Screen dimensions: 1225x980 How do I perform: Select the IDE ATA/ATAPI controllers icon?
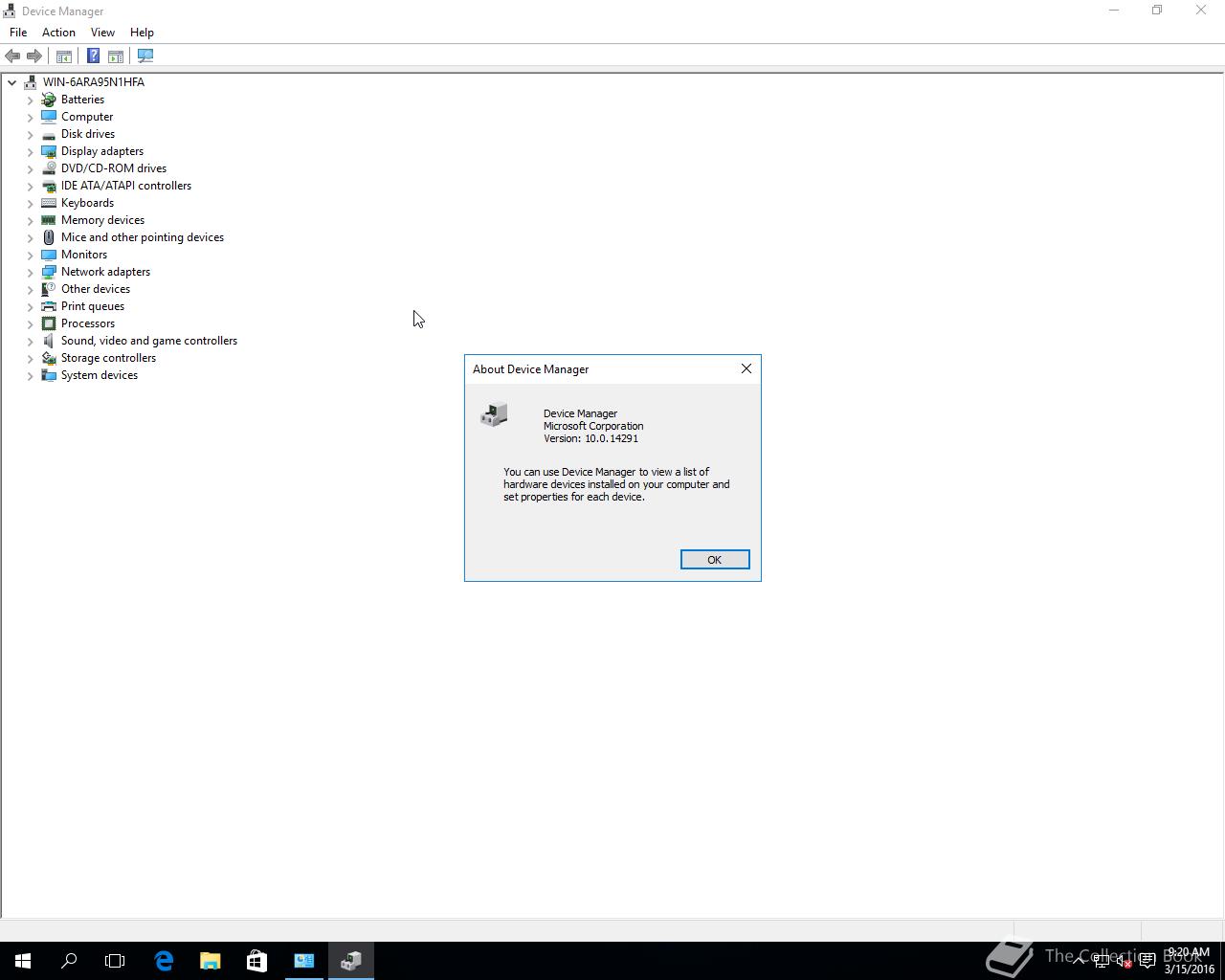tap(49, 186)
